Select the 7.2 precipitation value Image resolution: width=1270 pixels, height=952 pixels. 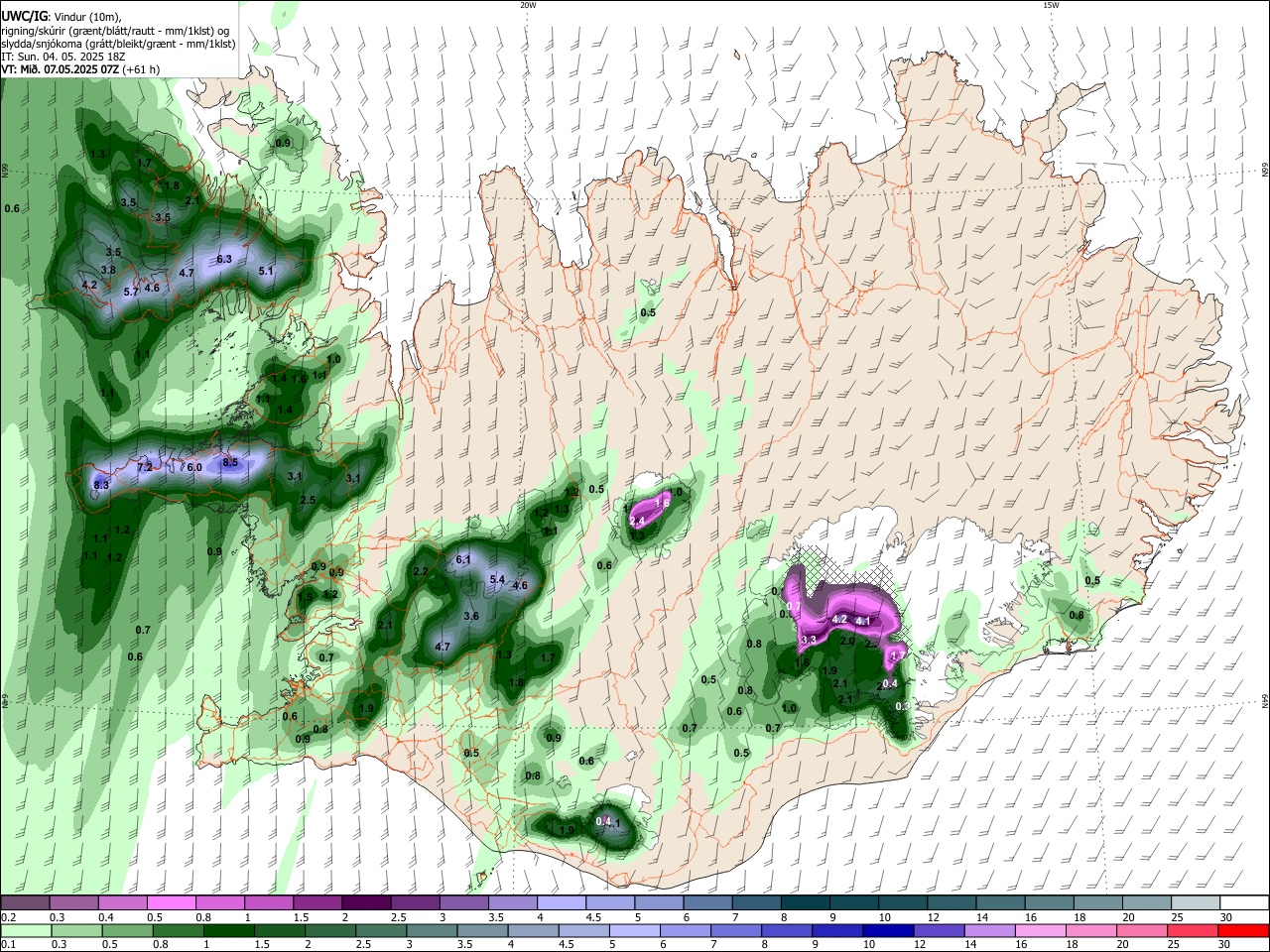[x=145, y=467]
